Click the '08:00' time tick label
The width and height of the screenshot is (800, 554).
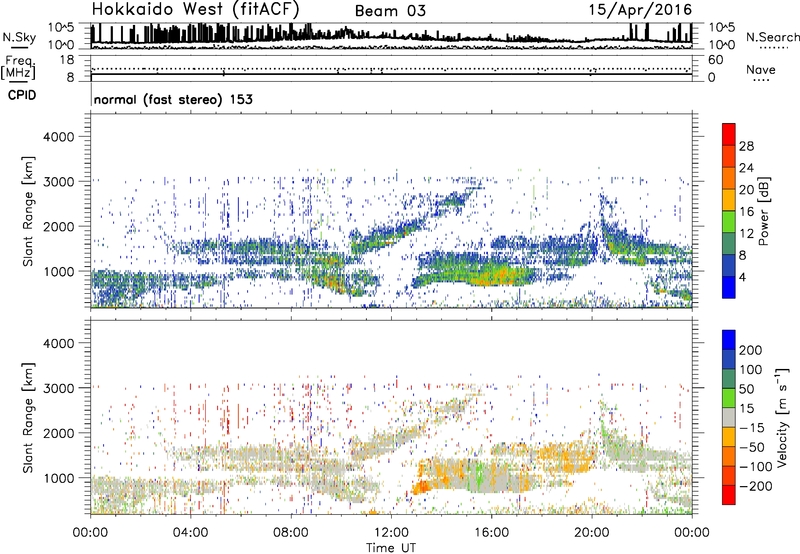[291, 533]
